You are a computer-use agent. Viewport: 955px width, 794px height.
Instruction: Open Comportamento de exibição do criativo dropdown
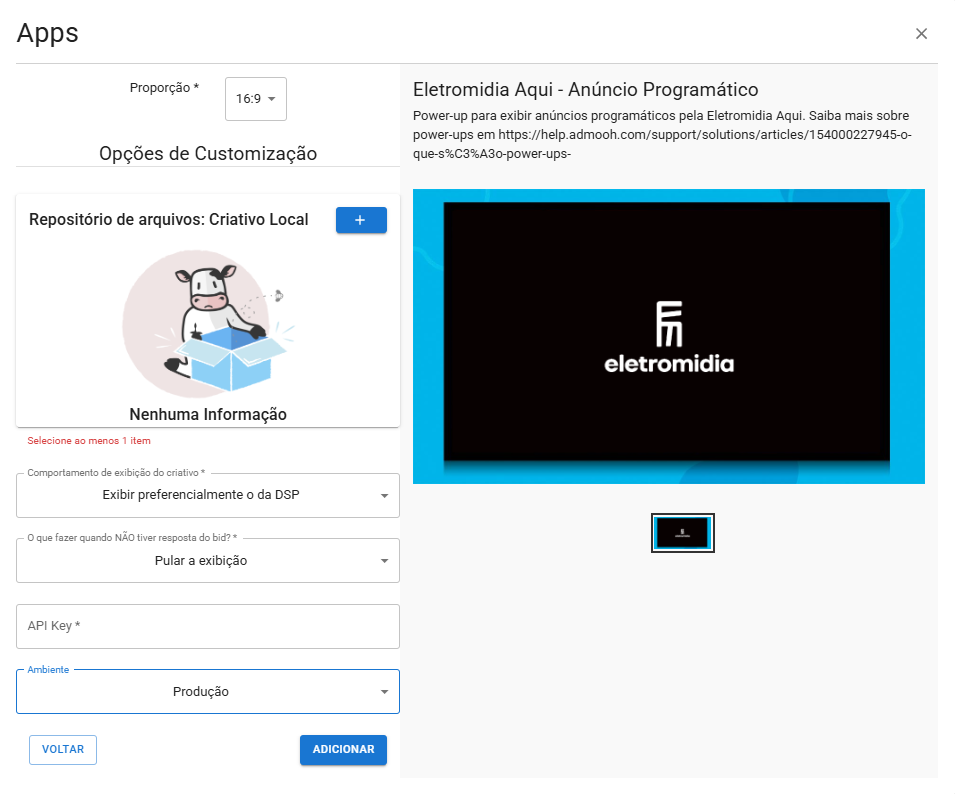[x=208, y=495]
